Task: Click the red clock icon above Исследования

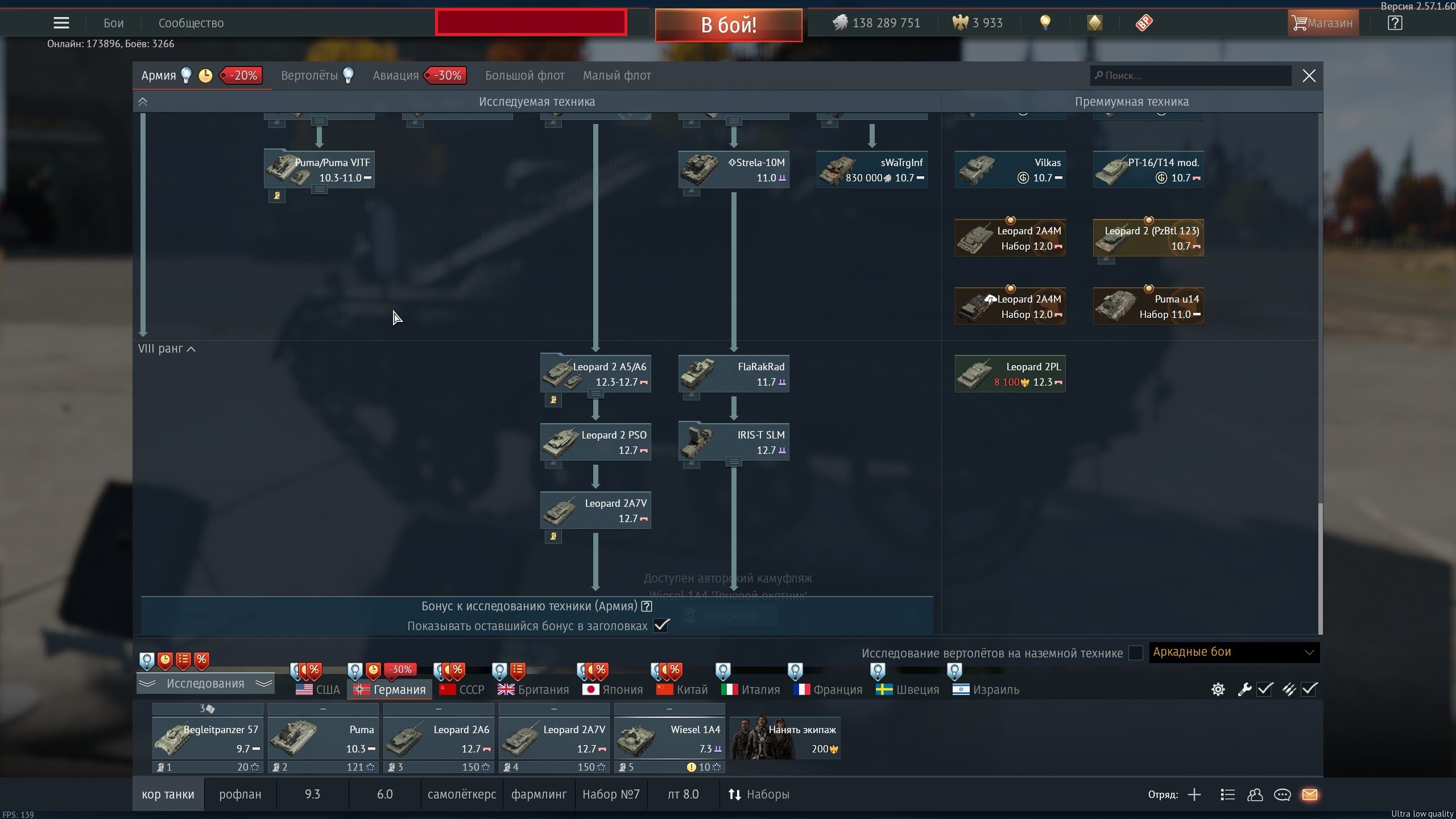Action: point(165,660)
